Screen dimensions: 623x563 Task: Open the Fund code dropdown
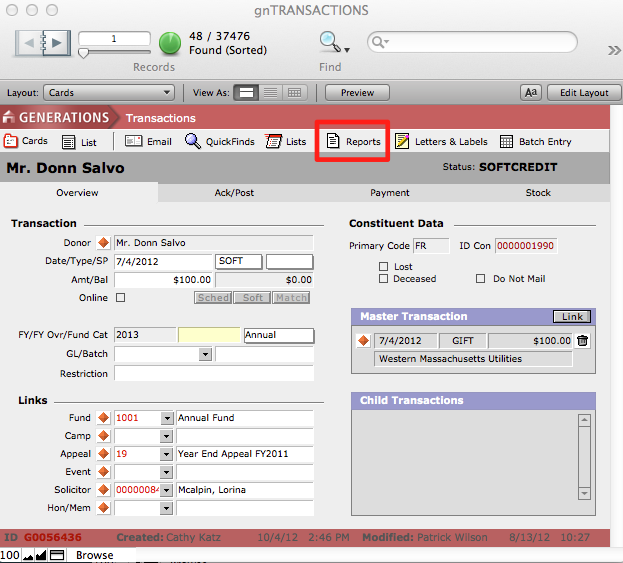(x=165, y=418)
